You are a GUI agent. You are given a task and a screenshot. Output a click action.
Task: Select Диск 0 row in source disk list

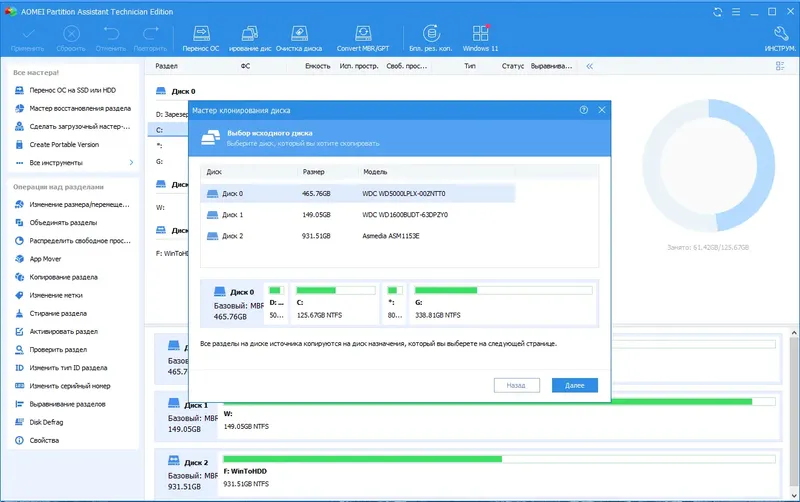pos(358,193)
